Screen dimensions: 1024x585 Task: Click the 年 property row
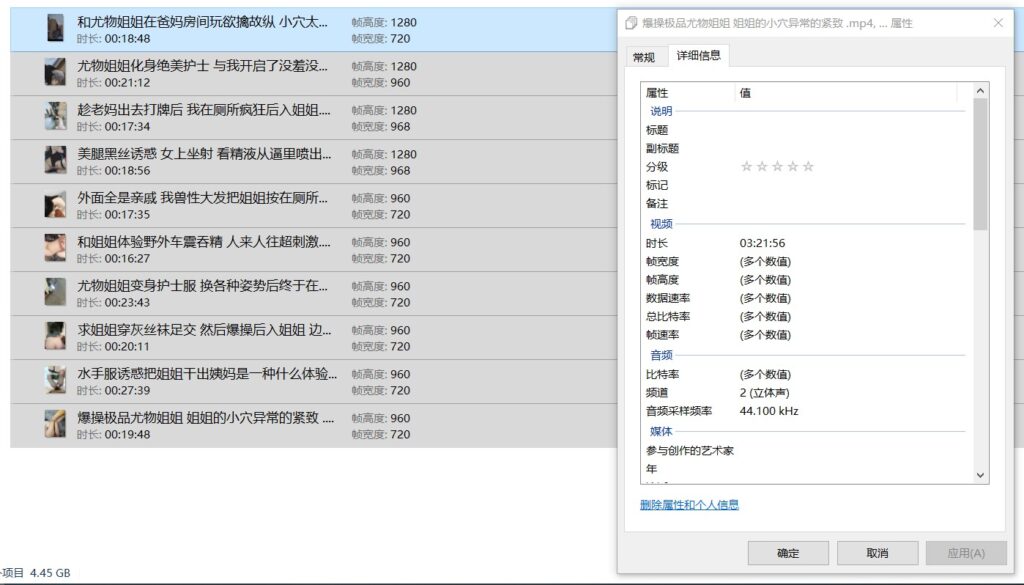pos(805,468)
